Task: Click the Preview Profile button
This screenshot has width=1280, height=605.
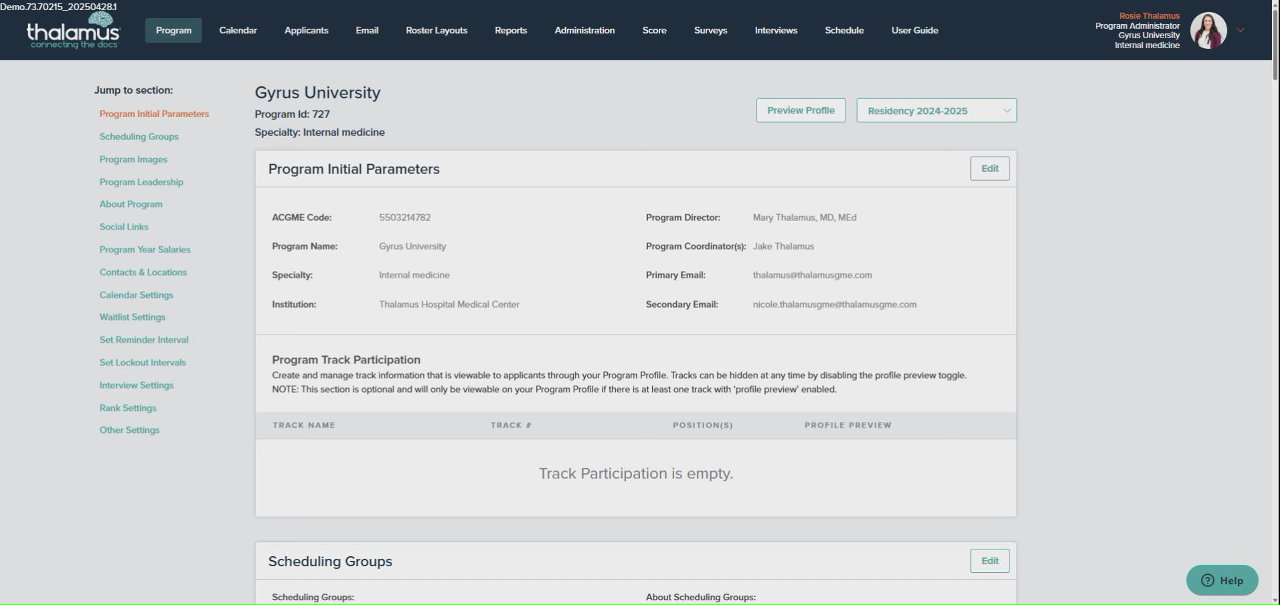Action: 801,110
